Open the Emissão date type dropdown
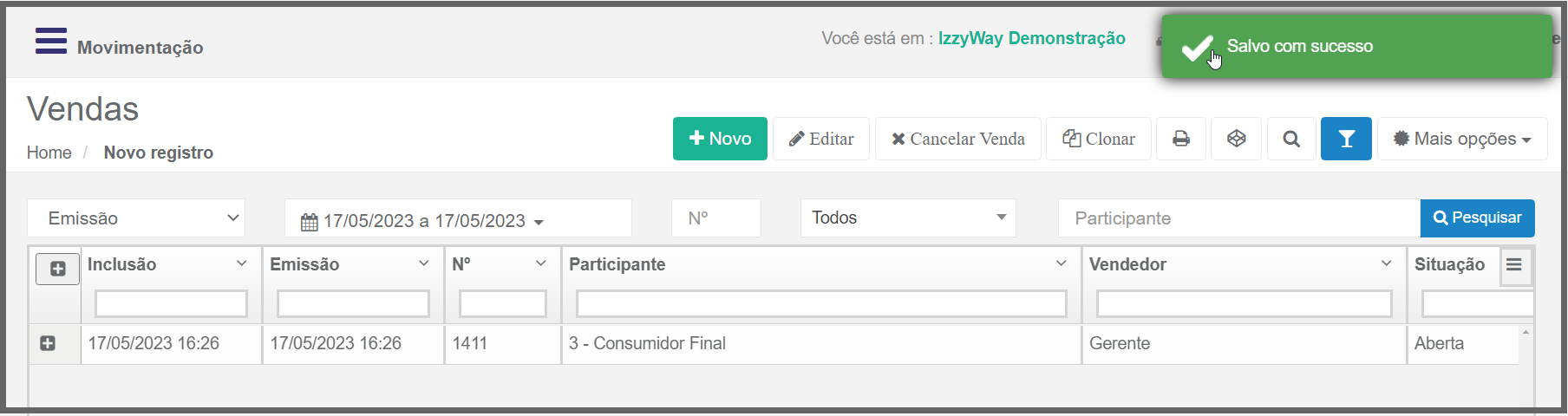This screenshot has height=416, width=1568. [x=136, y=218]
